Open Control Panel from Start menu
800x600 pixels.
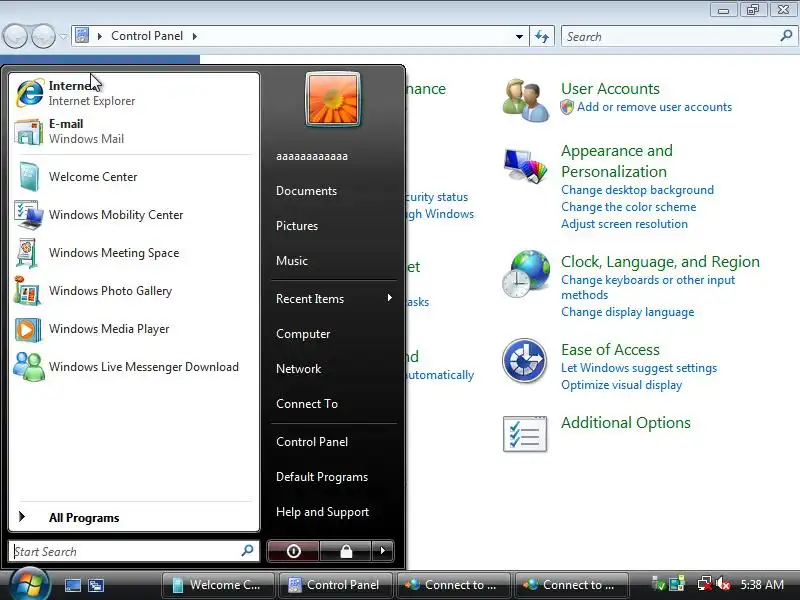(x=312, y=442)
